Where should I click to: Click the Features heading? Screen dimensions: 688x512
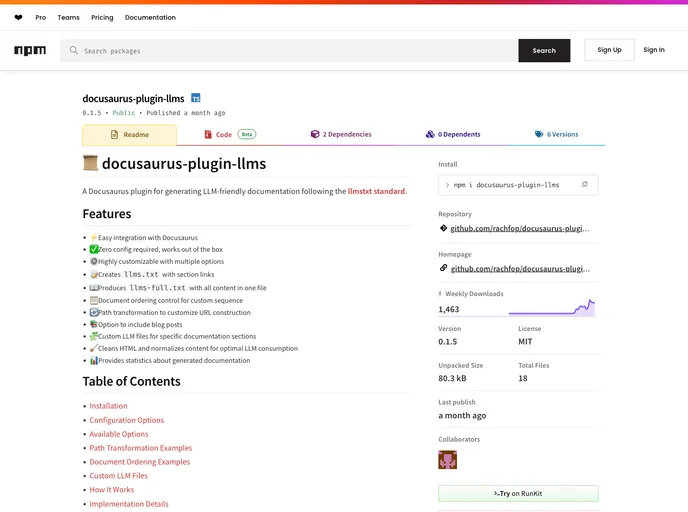pos(107,214)
